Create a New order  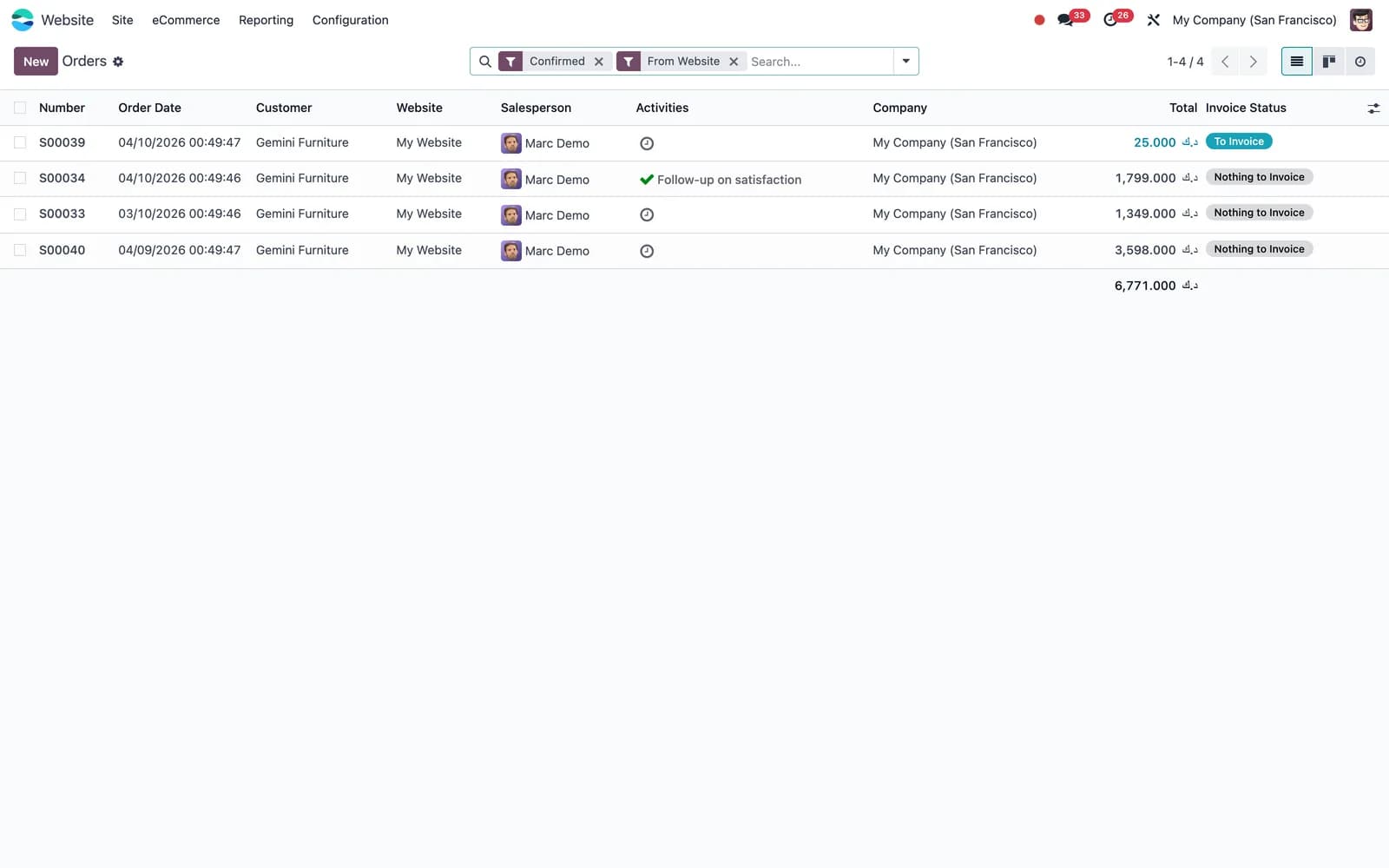[36, 62]
